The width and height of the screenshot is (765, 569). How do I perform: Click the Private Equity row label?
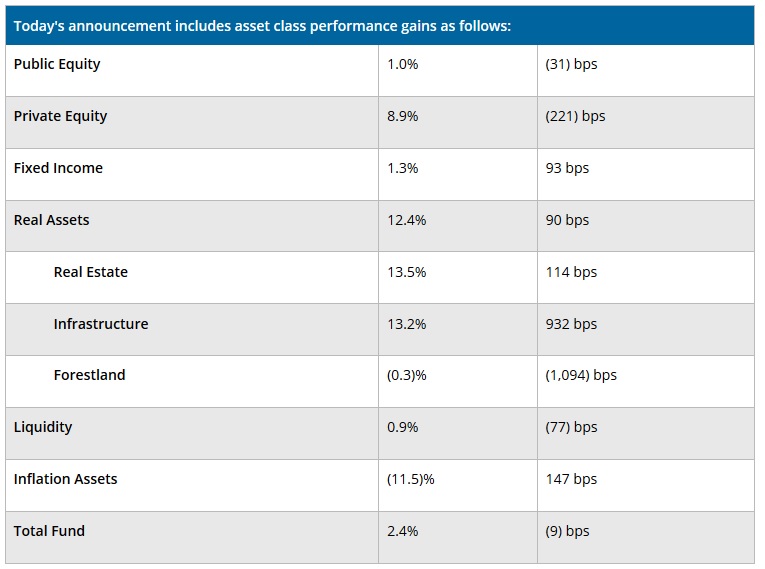[x=60, y=116]
